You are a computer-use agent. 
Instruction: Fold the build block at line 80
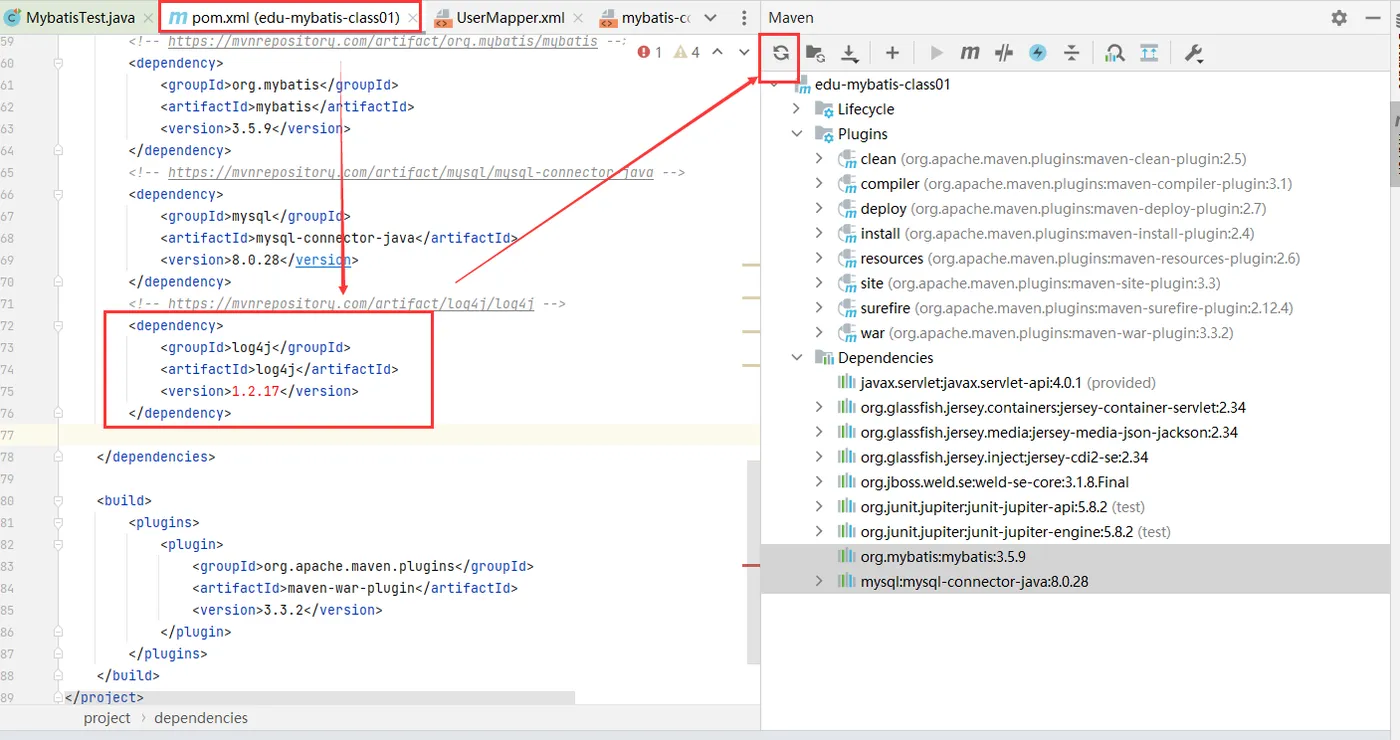[x=58, y=500]
